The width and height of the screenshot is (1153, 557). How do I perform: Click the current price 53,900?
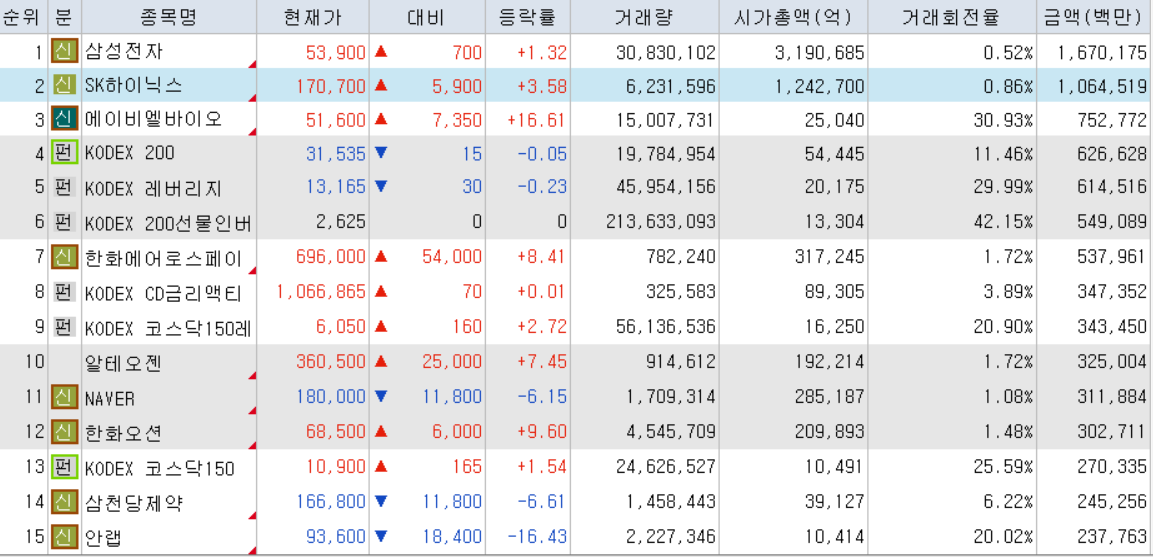coord(336,52)
